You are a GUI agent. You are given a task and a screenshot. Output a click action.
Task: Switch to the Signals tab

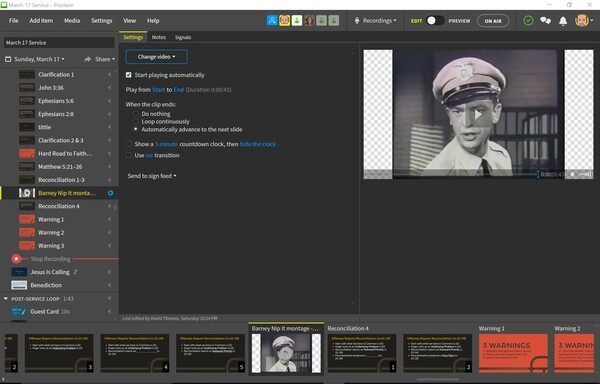183,37
